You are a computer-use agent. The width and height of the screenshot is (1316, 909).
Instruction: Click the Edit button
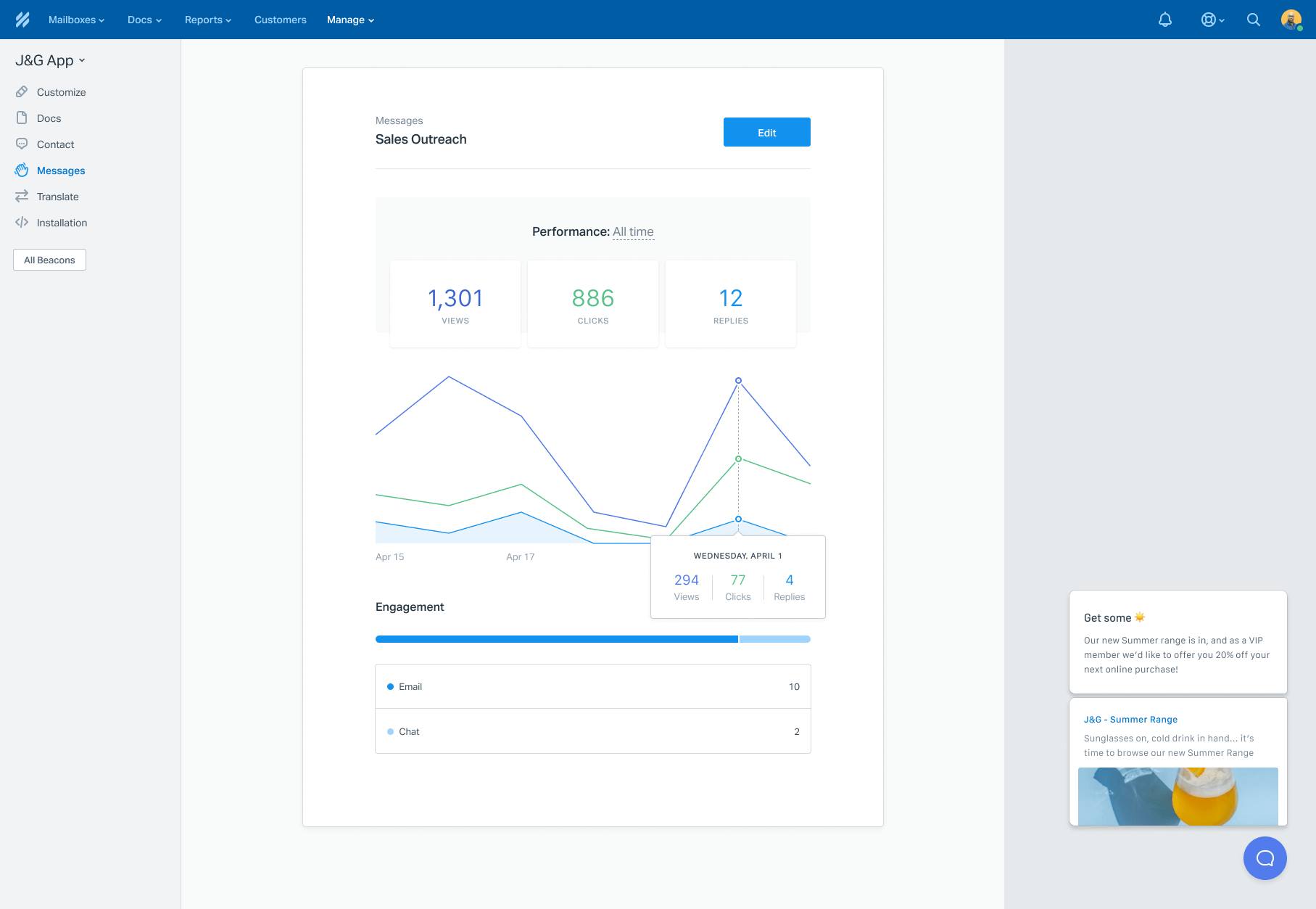click(x=766, y=132)
